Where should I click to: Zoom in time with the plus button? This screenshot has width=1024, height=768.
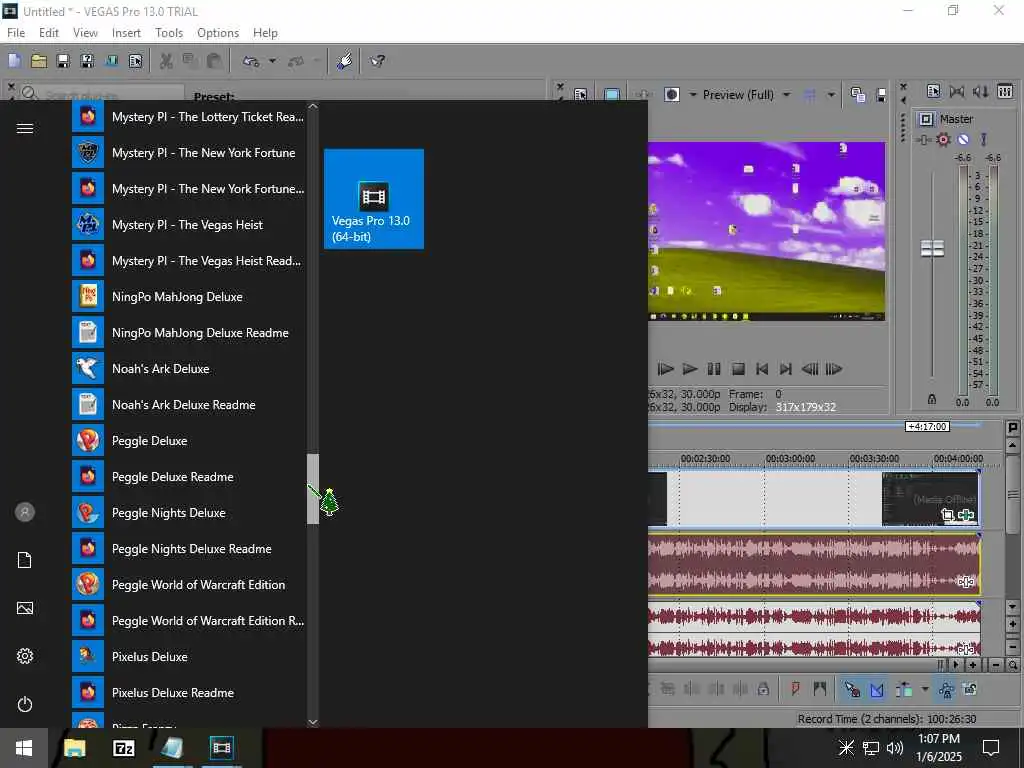tap(973, 665)
